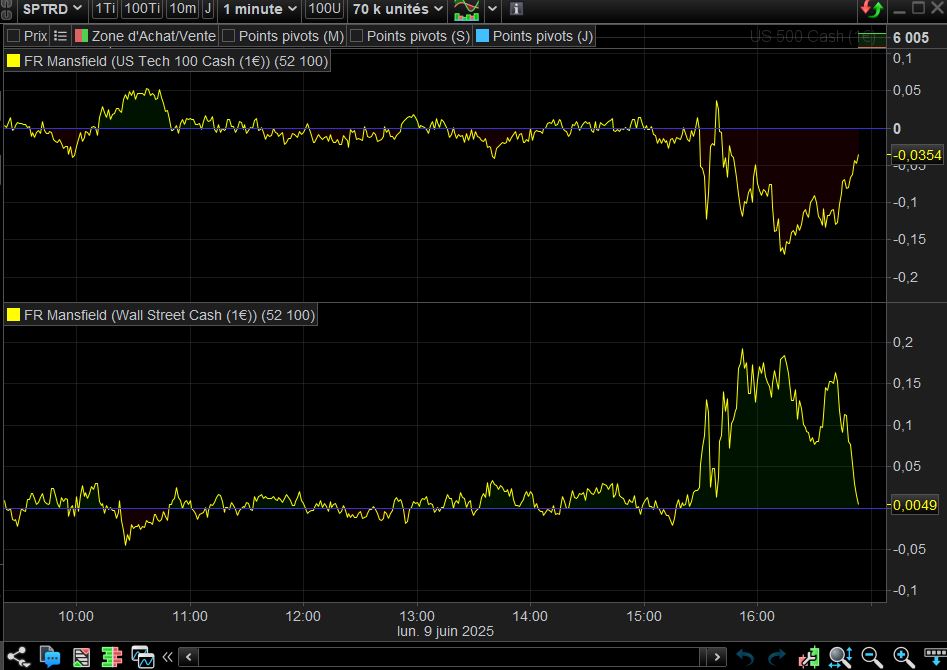This screenshot has width=947, height=670.
Task: Open the orders list icon
Action: [x=81, y=657]
